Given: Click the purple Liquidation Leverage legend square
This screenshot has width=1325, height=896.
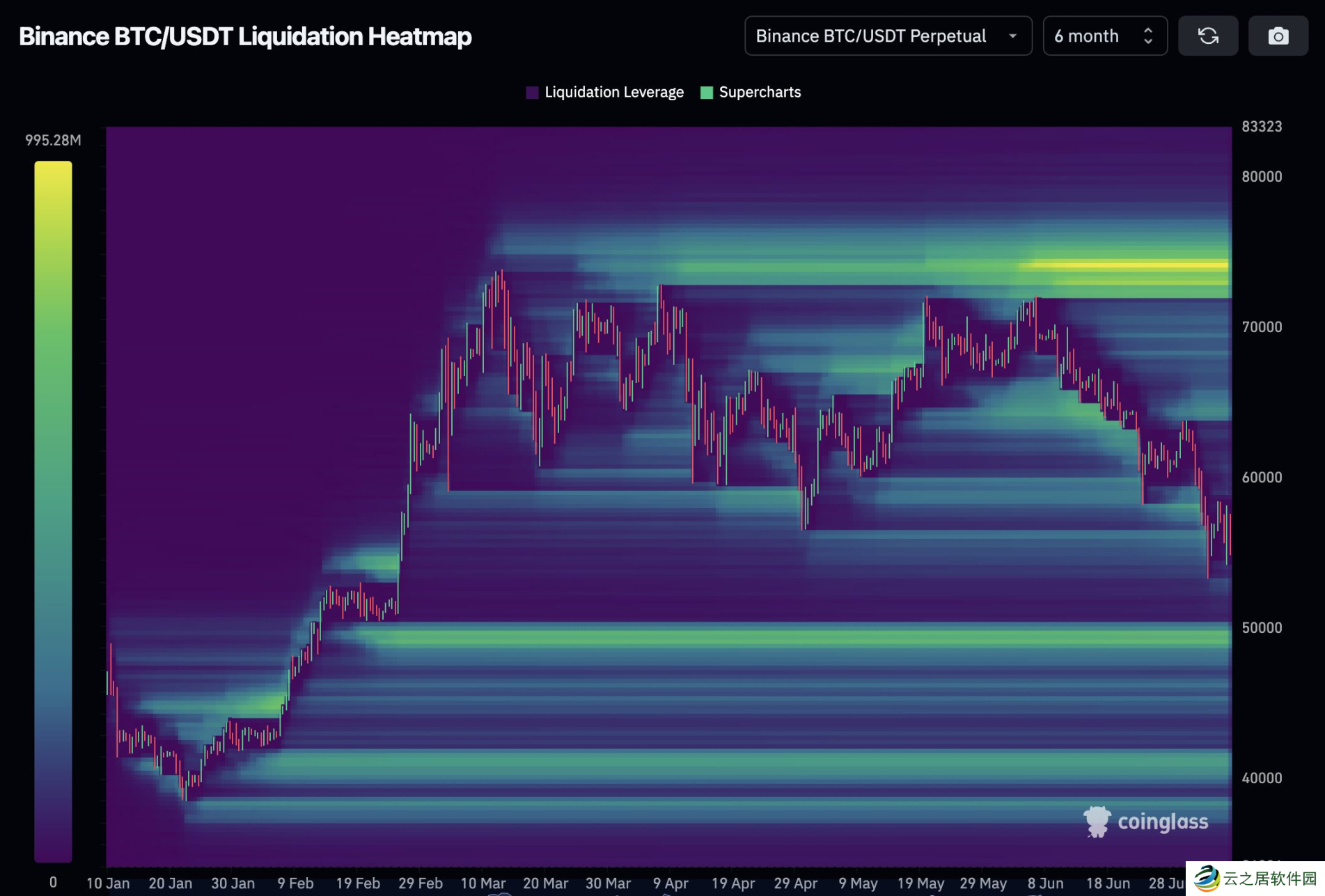Looking at the screenshot, I should click(533, 93).
